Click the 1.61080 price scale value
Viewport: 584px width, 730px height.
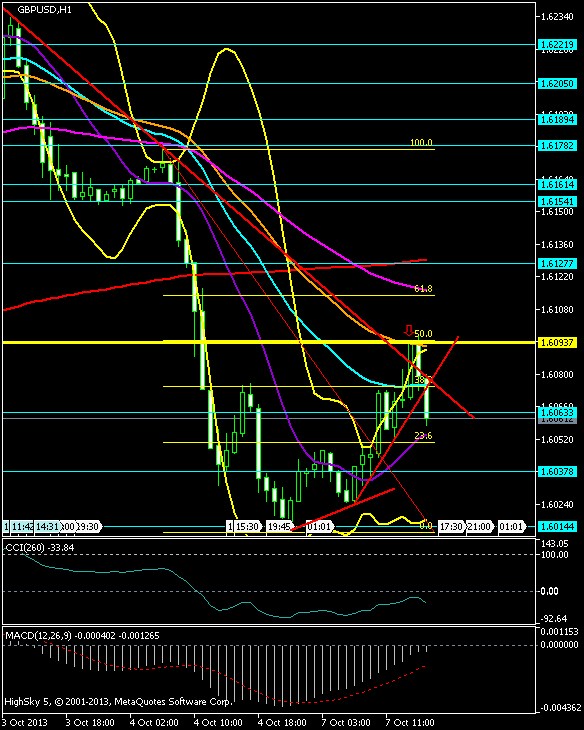pos(557,309)
